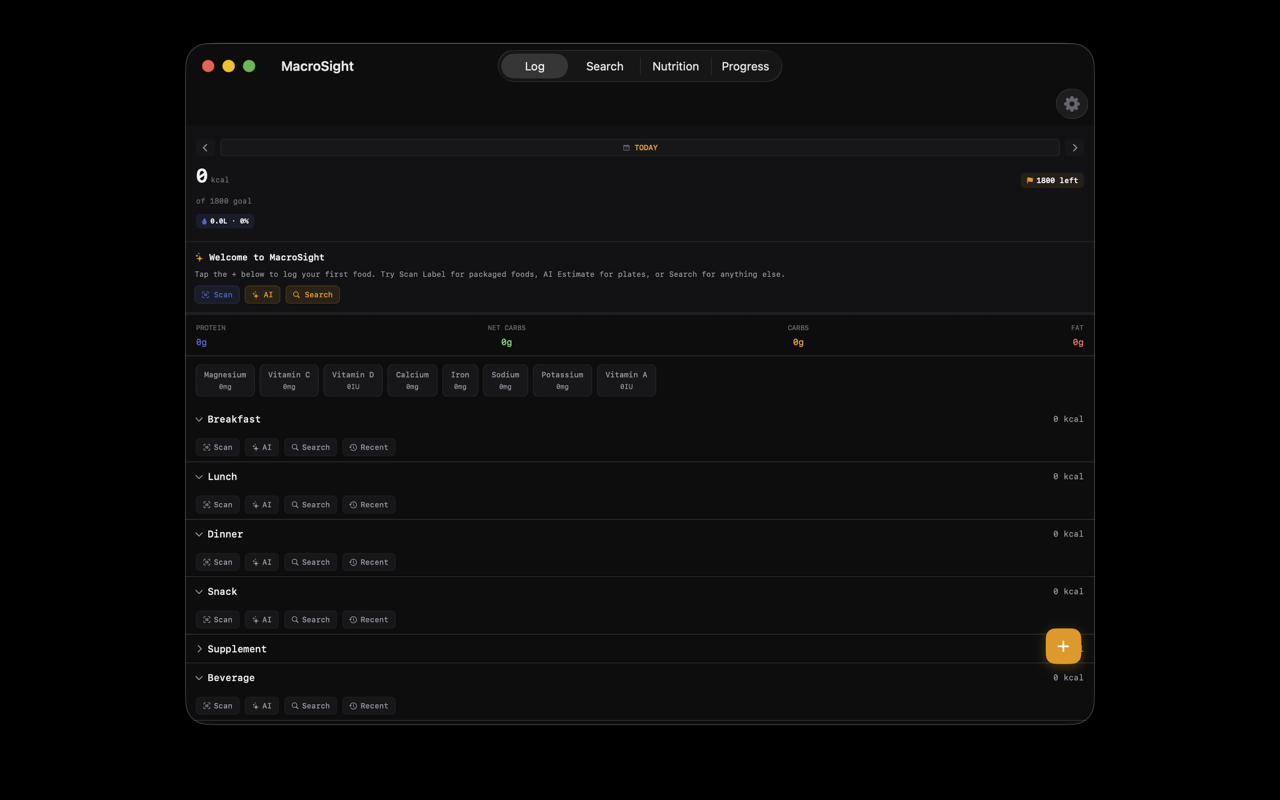Scan a label for Beverage

[217, 706]
